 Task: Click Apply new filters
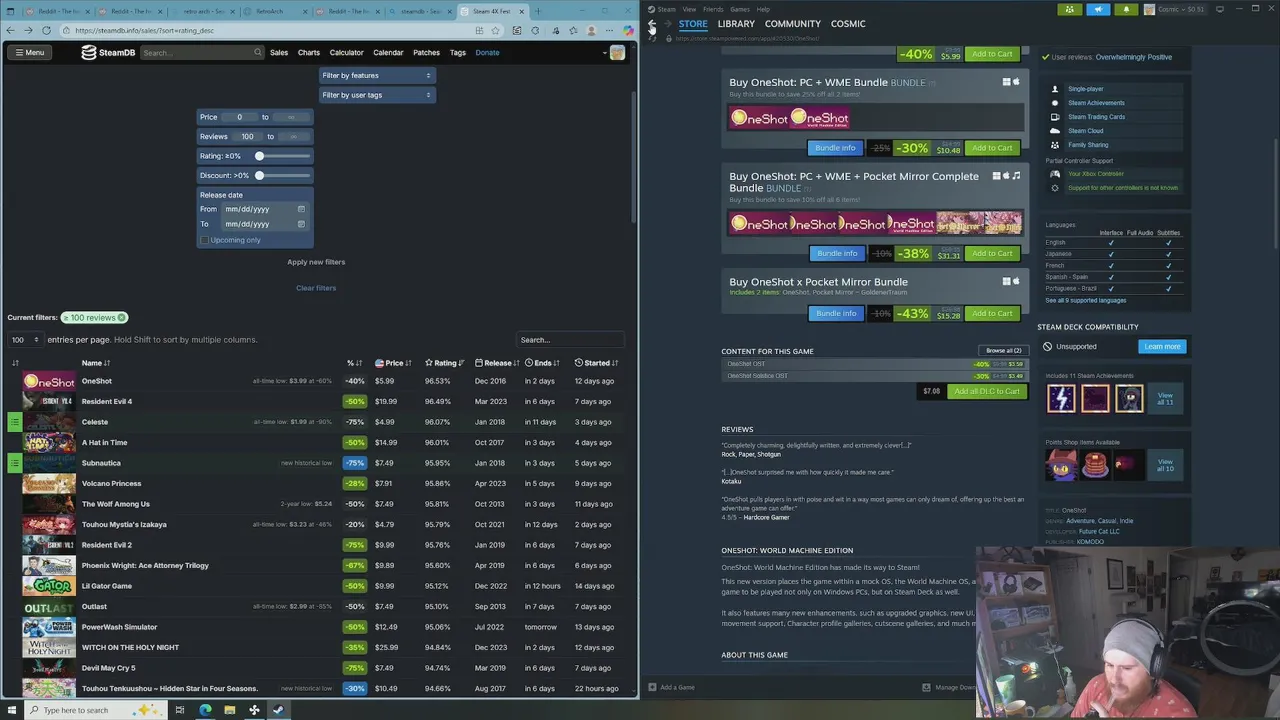point(316,262)
